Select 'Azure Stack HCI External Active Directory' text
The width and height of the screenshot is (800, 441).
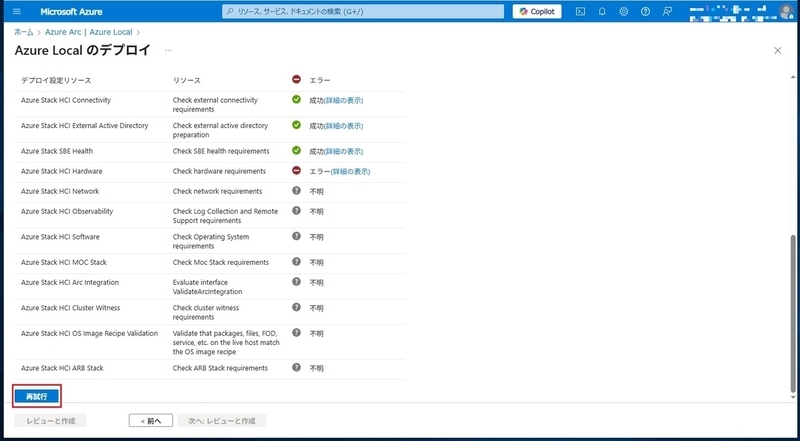click(85, 126)
